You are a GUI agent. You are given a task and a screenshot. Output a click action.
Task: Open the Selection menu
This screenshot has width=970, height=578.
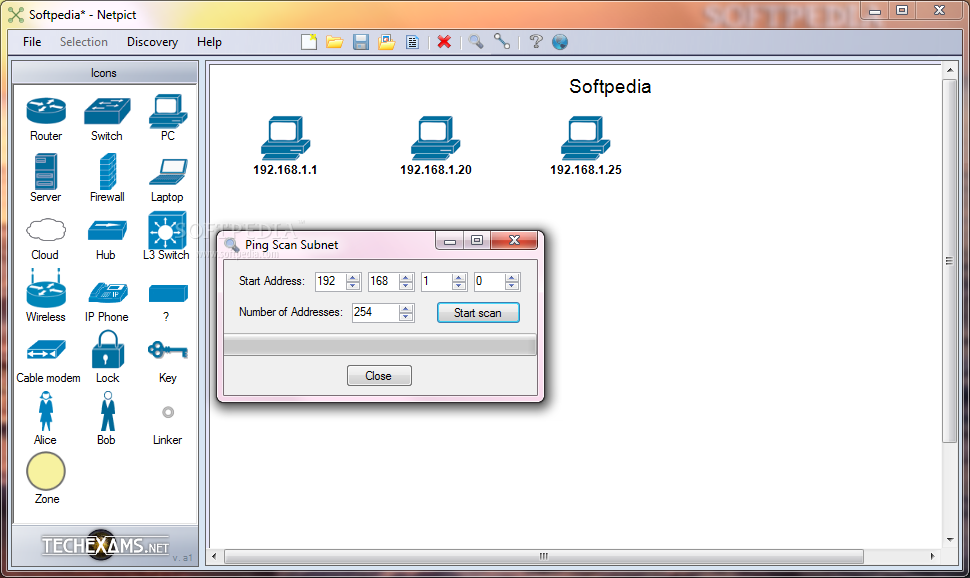(x=84, y=42)
